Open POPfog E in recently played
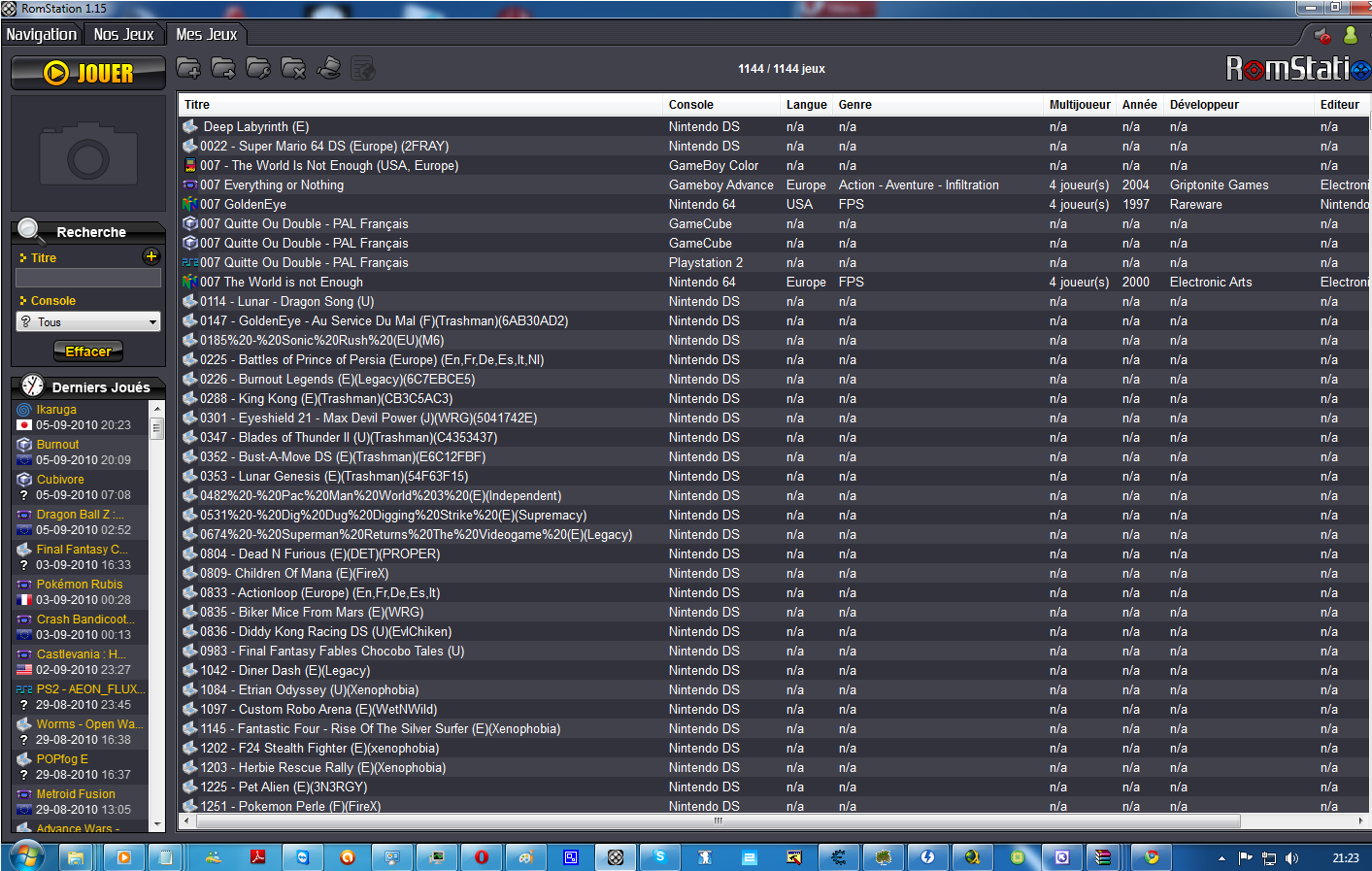The width and height of the screenshot is (1372, 871). [x=82, y=767]
